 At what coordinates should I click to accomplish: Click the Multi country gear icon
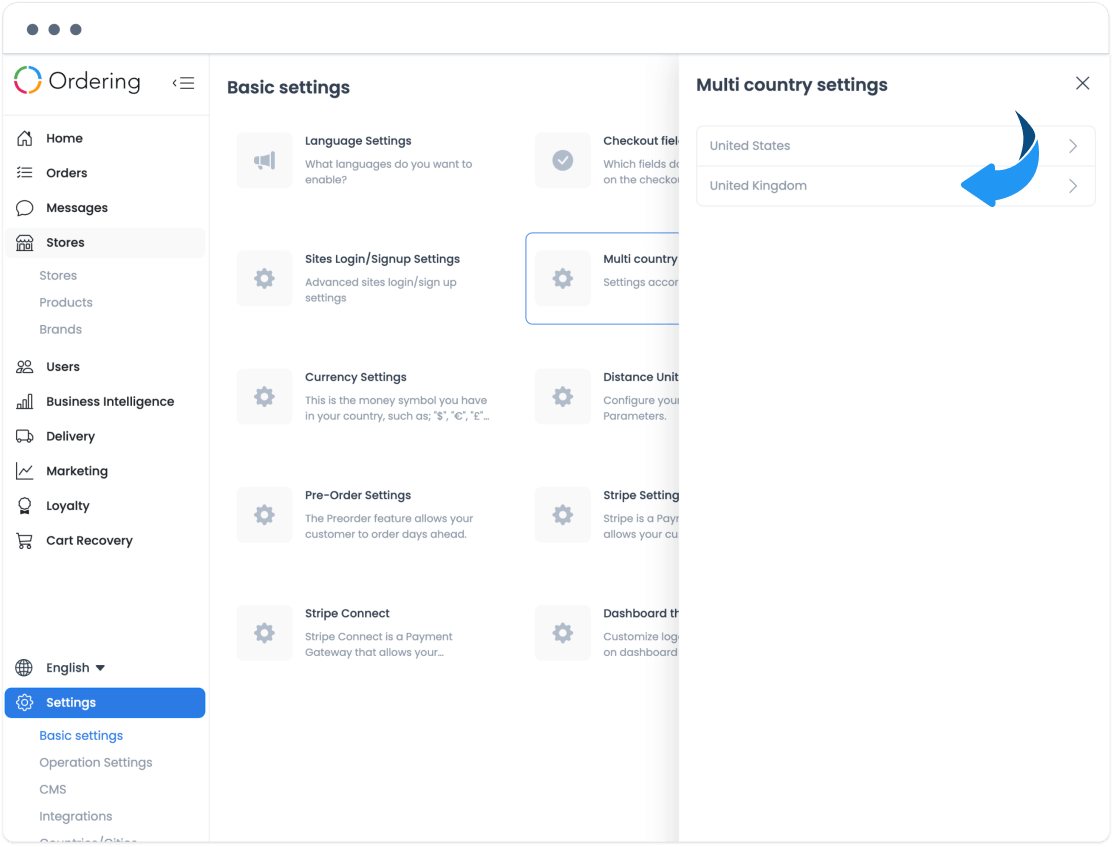pyautogui.click(x=563, y=278)
